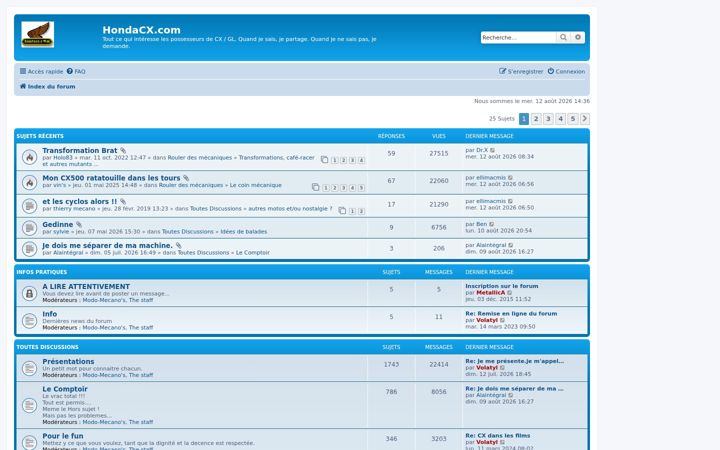The image size is (720, 450).
Task: Click HondaCX.com site title
Action: (141, 30)
